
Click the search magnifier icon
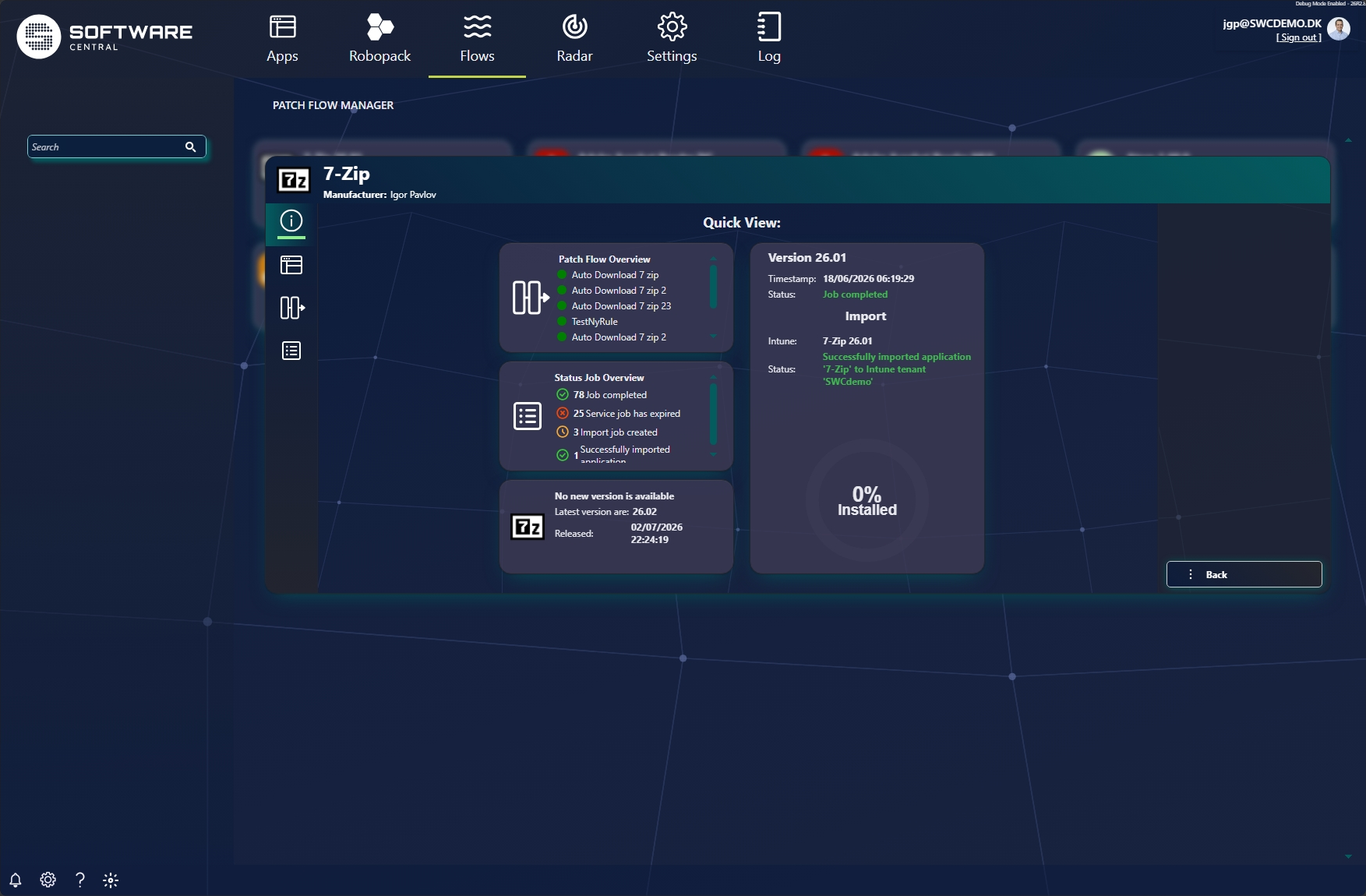pos(190,146)
